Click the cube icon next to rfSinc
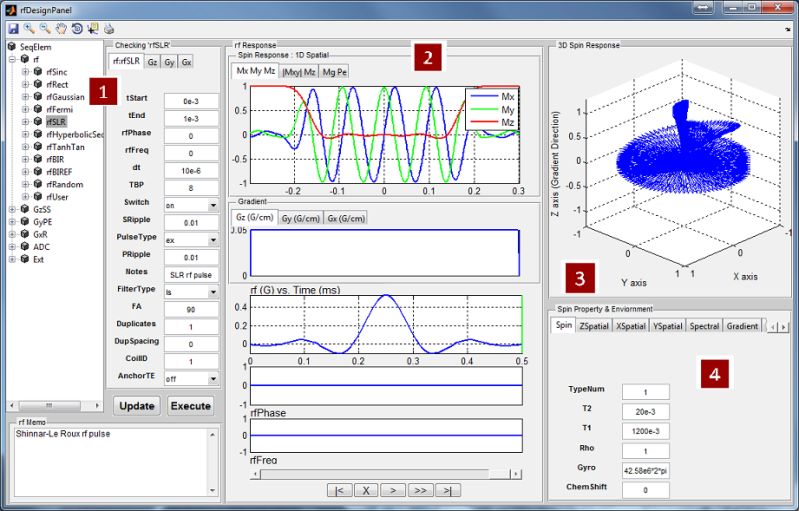The height and width of the screenshot is (511, 799). [38, 71]
